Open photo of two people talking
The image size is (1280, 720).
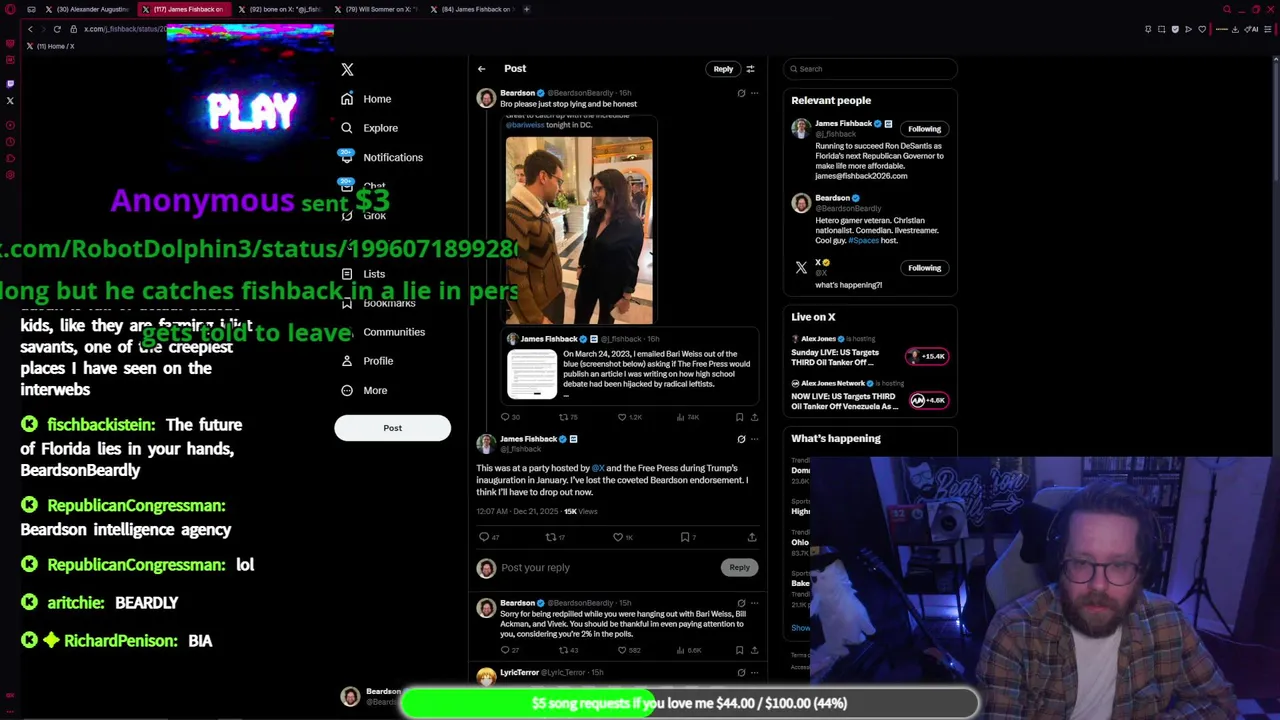(x=579, y=230)
